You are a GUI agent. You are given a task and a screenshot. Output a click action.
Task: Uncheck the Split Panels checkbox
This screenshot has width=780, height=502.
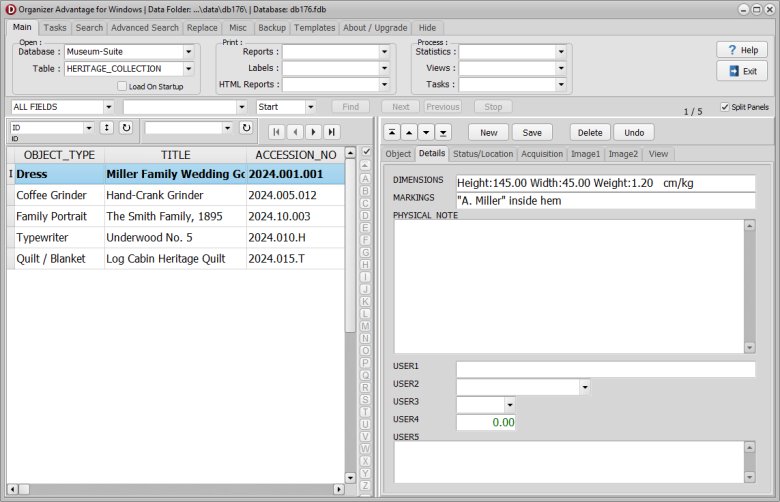tap(725, 107)
